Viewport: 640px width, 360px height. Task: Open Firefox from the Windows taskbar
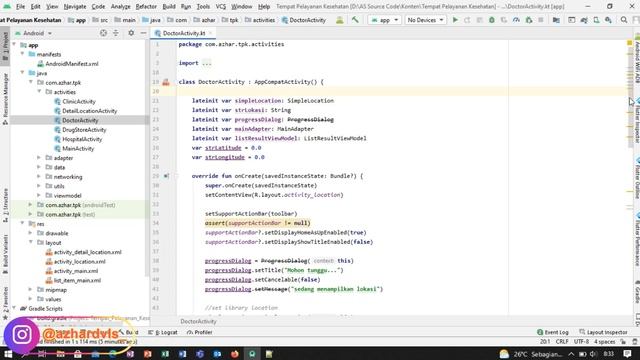235,354
